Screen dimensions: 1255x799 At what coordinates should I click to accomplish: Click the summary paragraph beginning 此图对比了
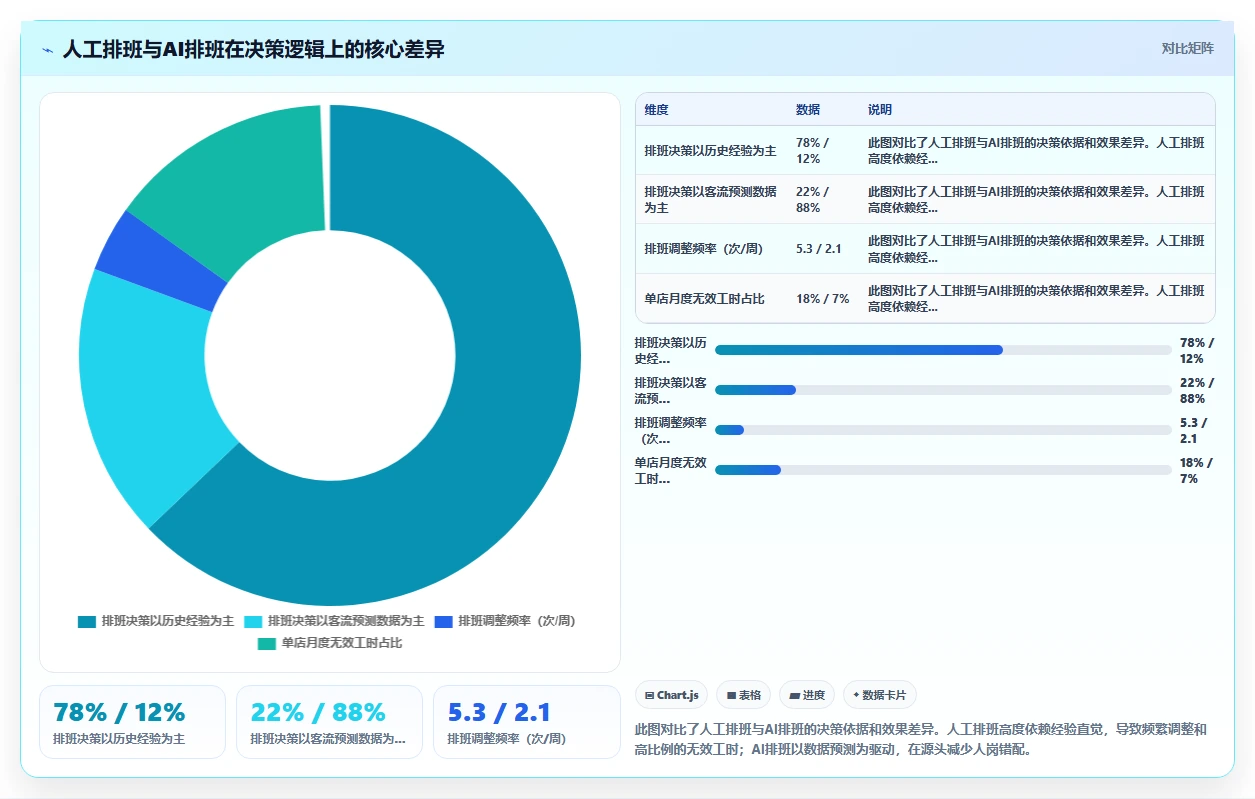pos(921,739)
